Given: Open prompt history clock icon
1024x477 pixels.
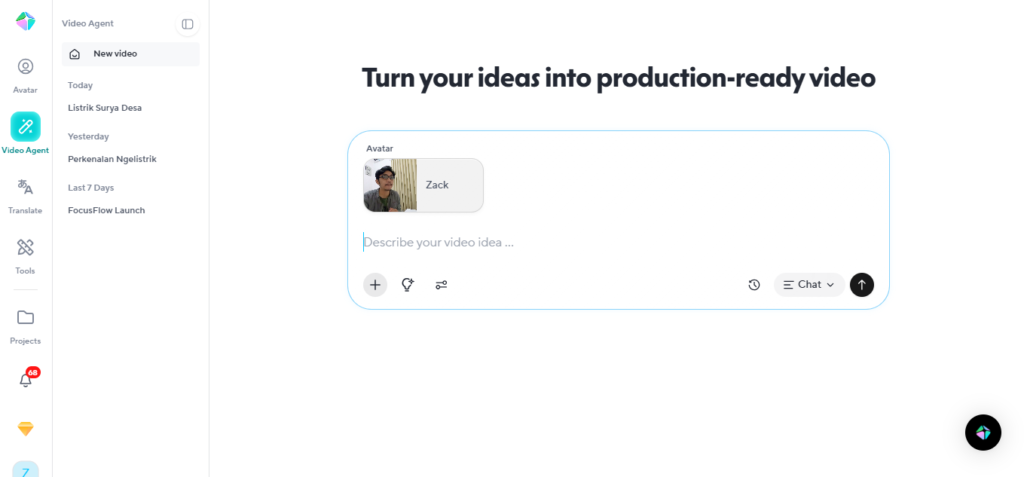Looking at the screenshot, I should 754,285.
